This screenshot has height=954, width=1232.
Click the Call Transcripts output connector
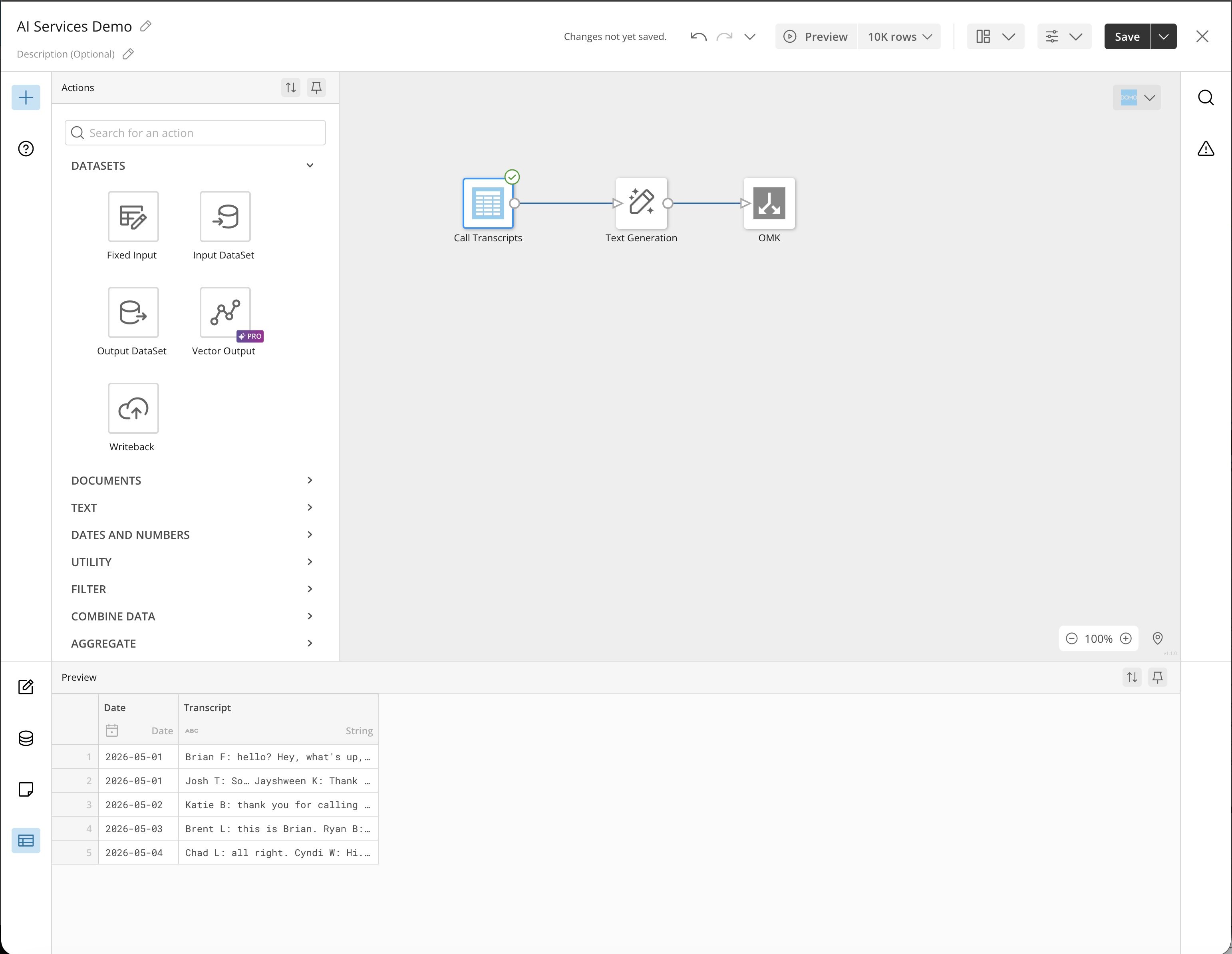click(515, 203)
